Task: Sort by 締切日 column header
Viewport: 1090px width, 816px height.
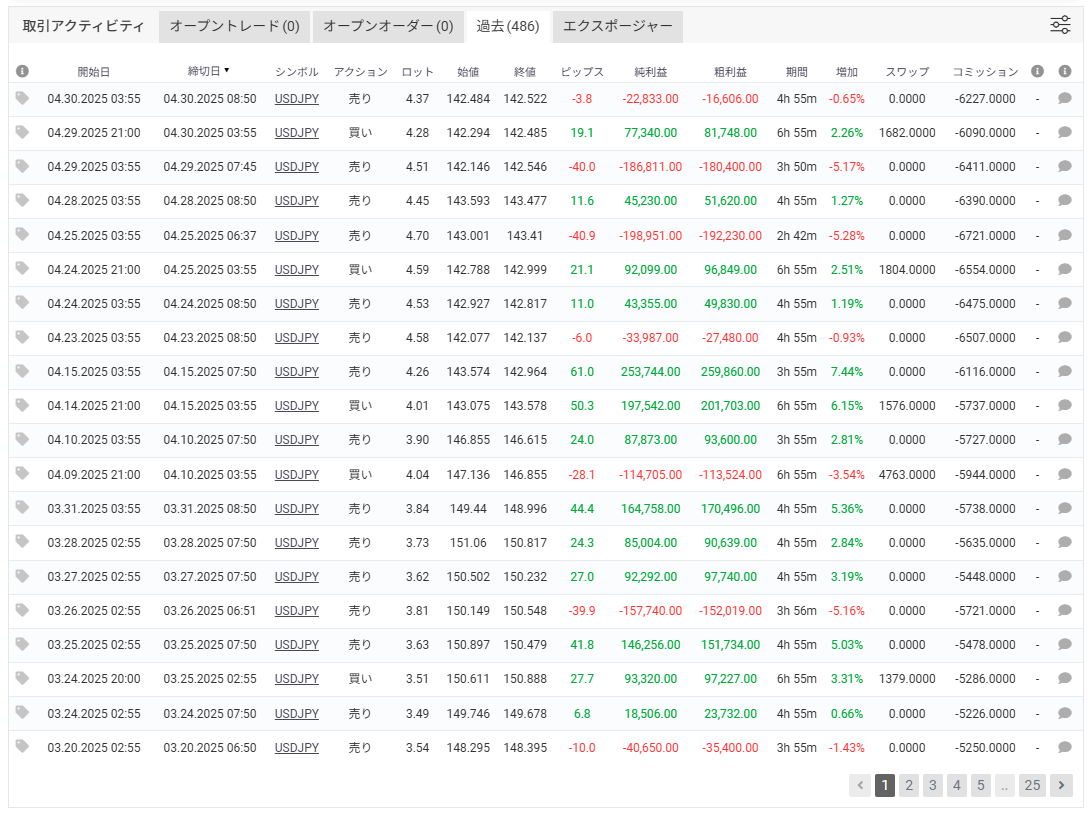Action: [x=208, y=71]
